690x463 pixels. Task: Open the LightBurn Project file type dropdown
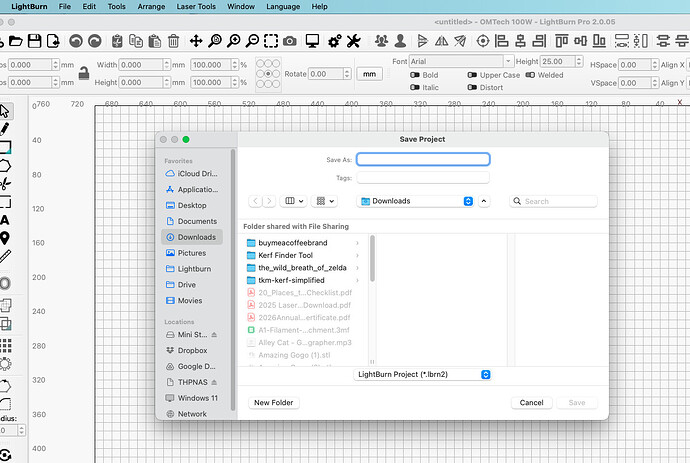(424, 374)
